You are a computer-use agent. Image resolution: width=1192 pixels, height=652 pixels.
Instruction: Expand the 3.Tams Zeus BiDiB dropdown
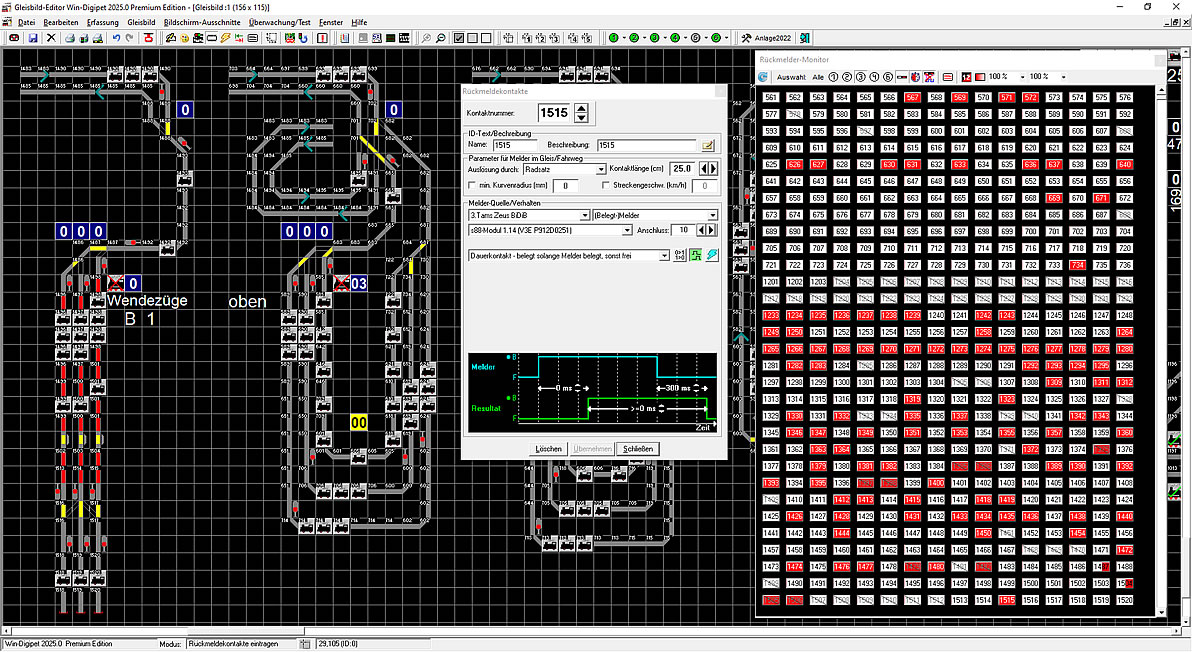tap(585, 215)
